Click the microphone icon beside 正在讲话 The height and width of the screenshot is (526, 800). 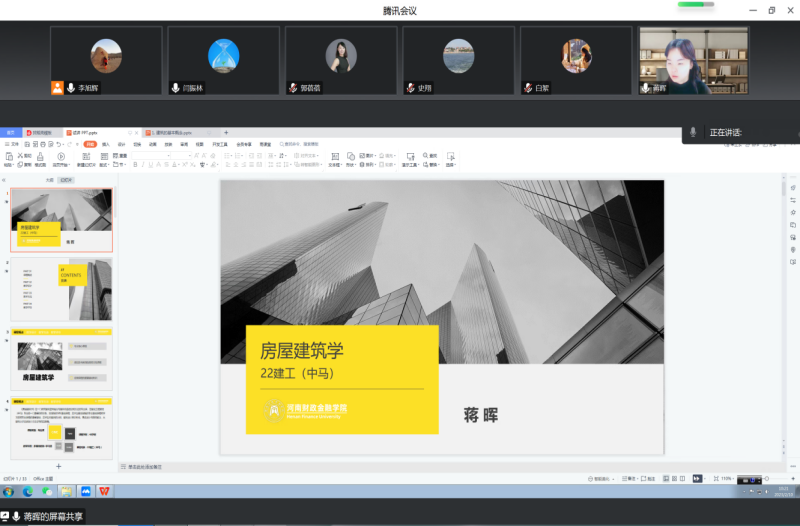(x=693, y=132)
